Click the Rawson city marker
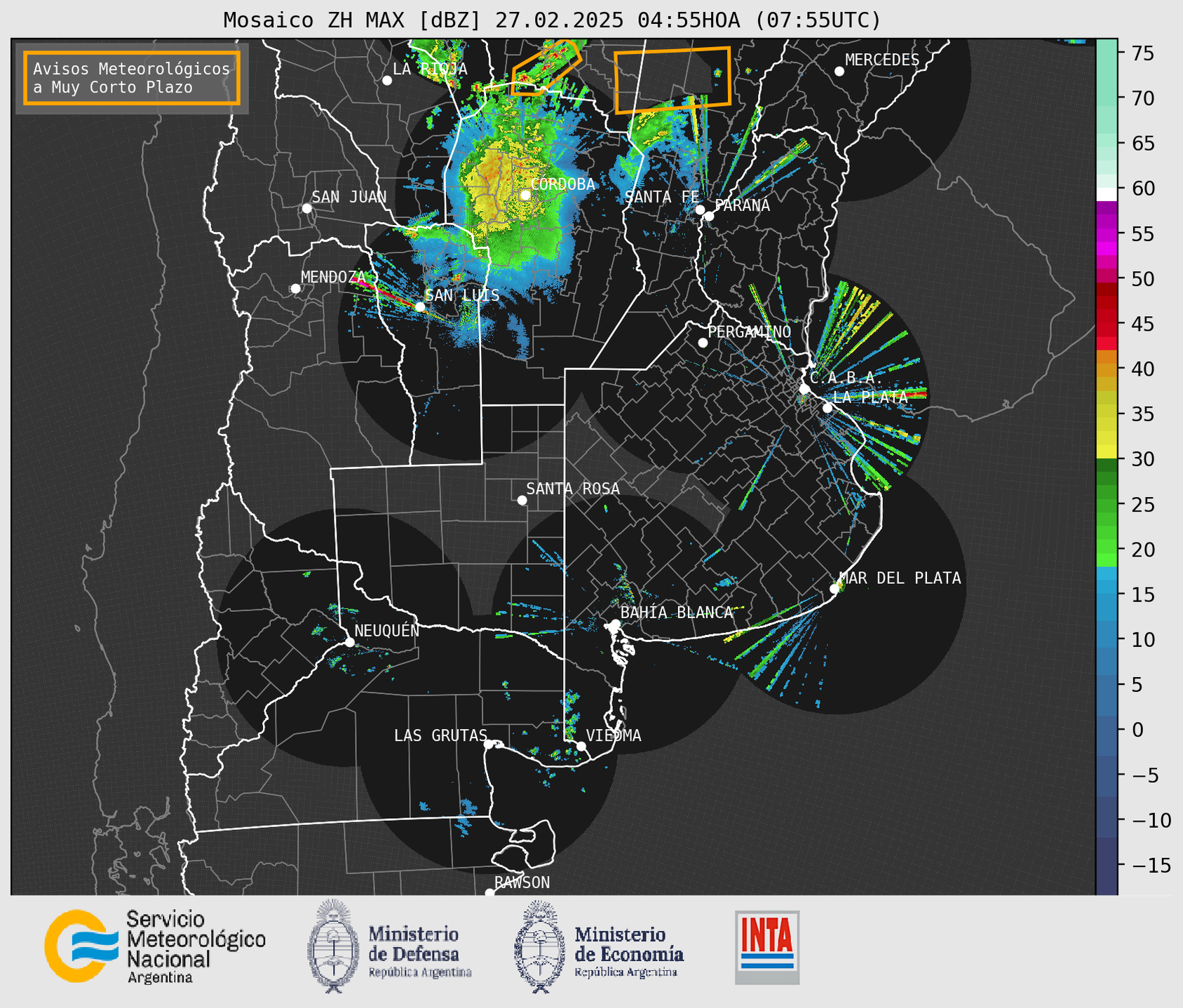The height and width of the screenshot is (1008, 1183). pyautogui.click(x=489, y=893)
